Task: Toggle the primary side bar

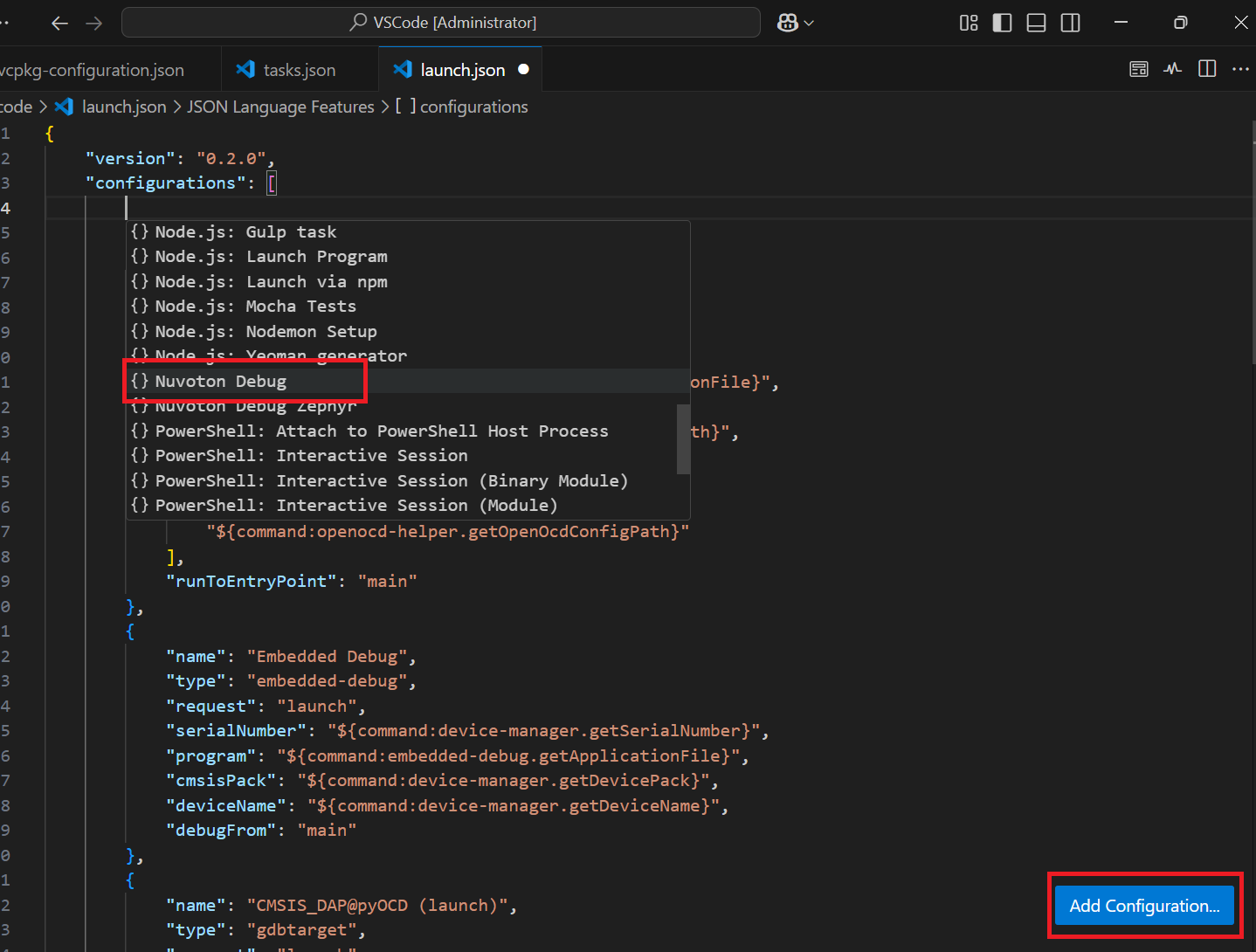Action: click(1003, 24)
